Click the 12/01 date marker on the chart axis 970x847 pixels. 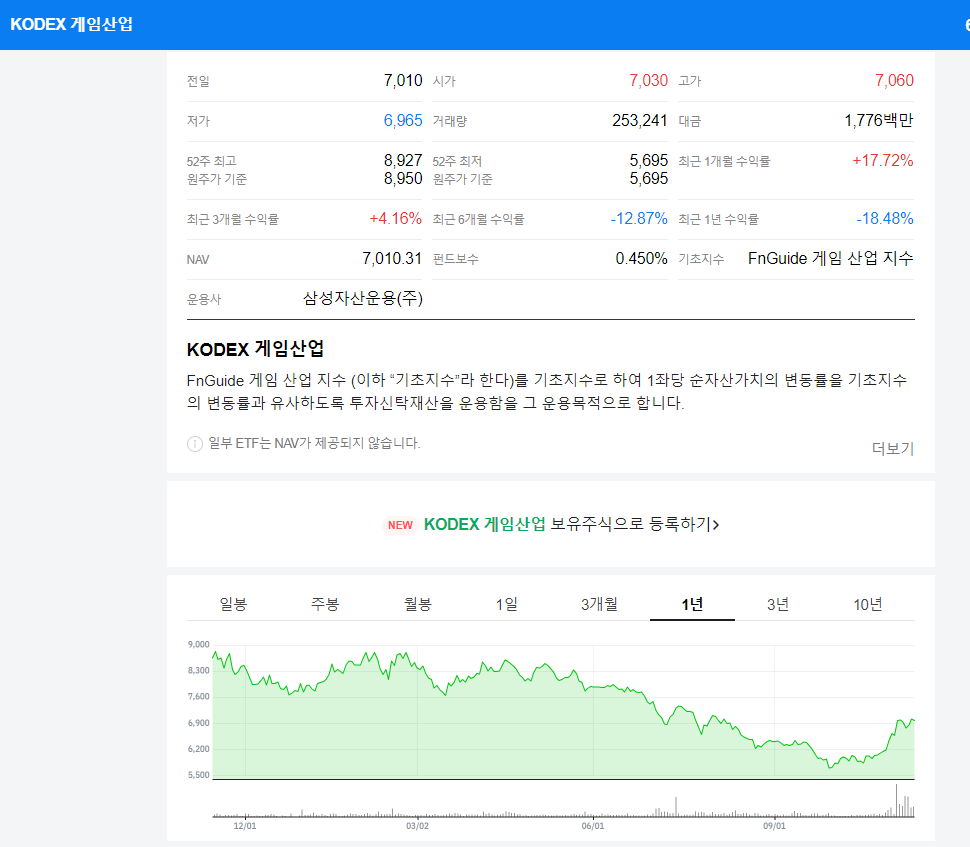click(245, 826)
